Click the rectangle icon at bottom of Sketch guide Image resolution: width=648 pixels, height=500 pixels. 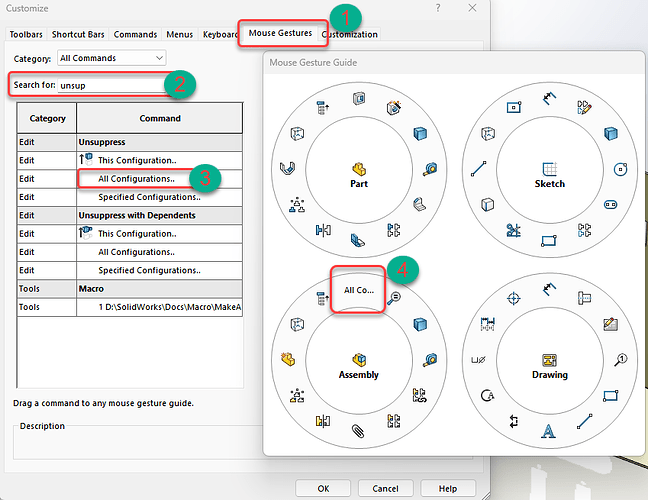tap(549, 242)
